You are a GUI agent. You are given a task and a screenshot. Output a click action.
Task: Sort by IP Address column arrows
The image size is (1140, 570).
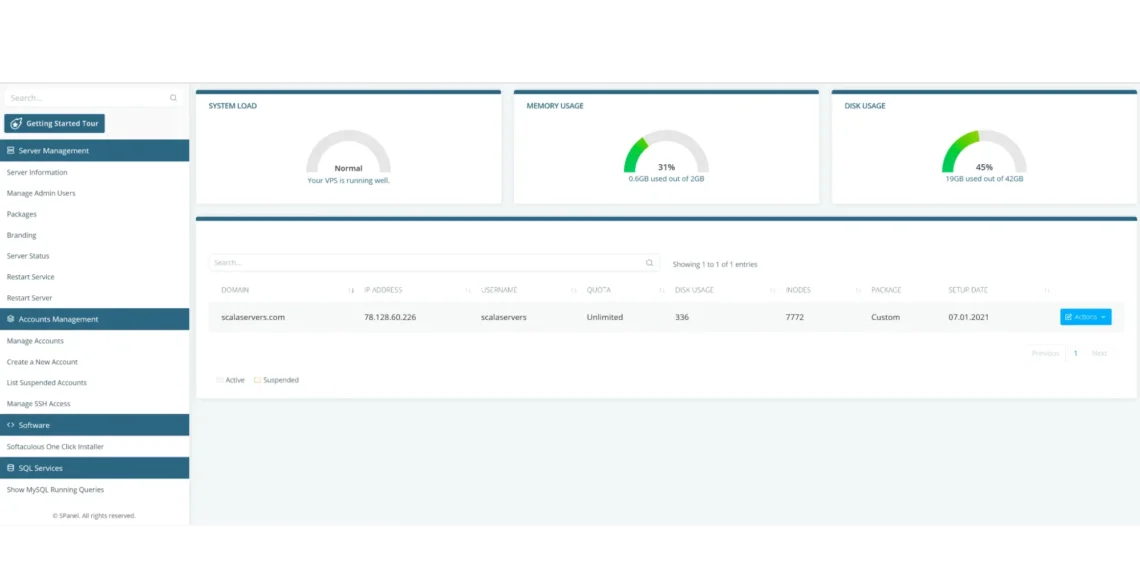click(467, 290)
